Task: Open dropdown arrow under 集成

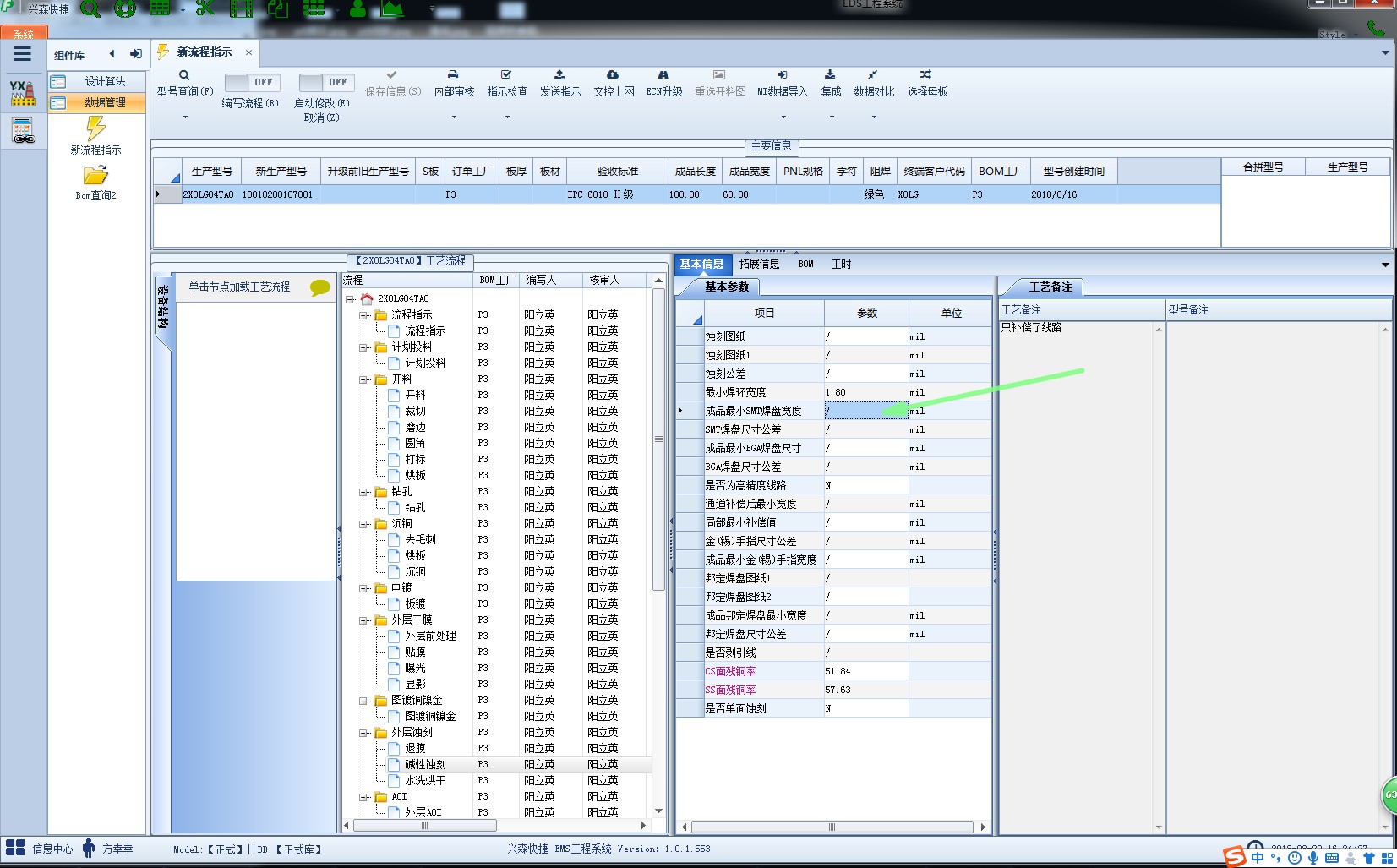Action: 832,117
